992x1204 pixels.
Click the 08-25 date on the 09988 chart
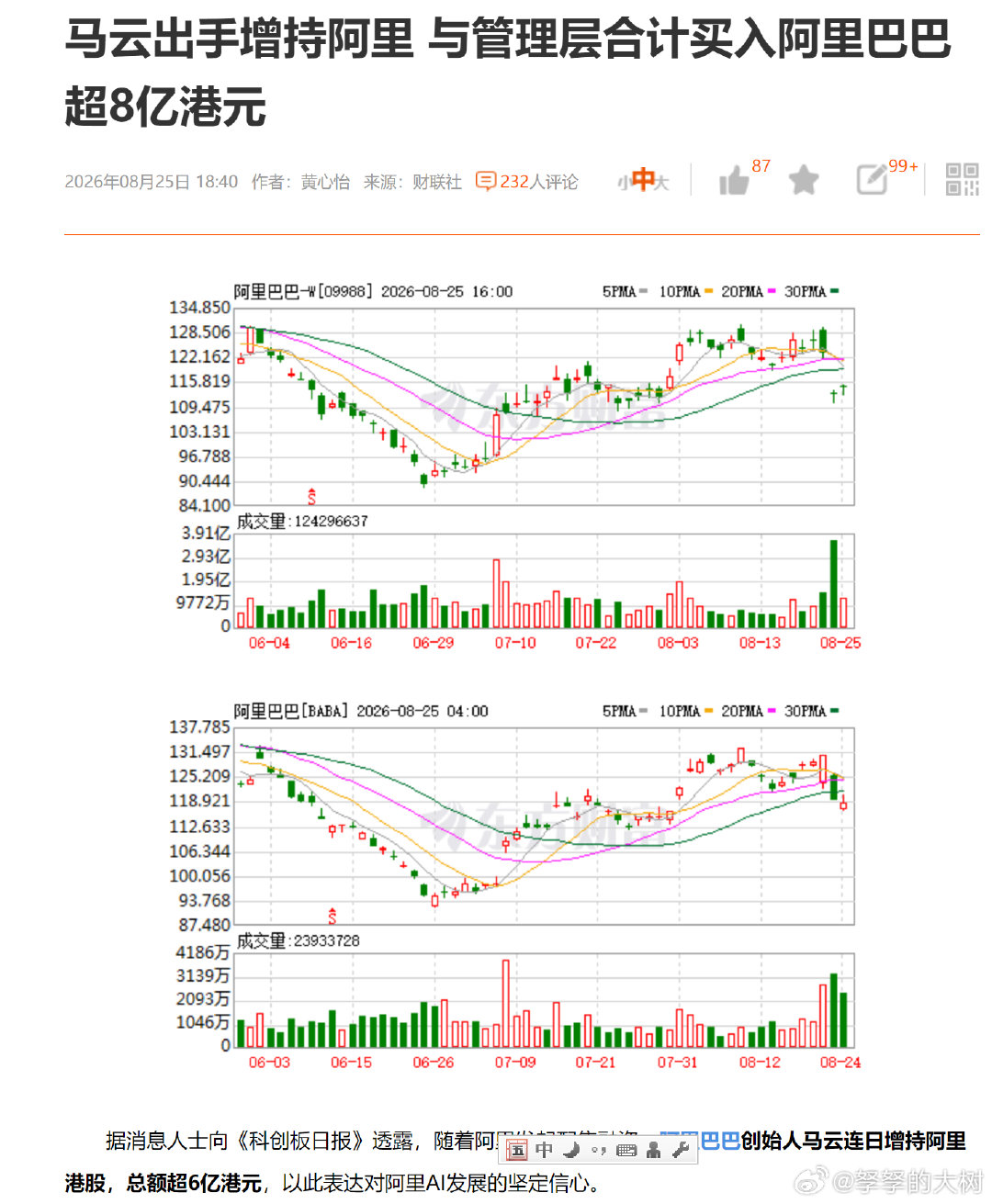[x=840, y=643]
